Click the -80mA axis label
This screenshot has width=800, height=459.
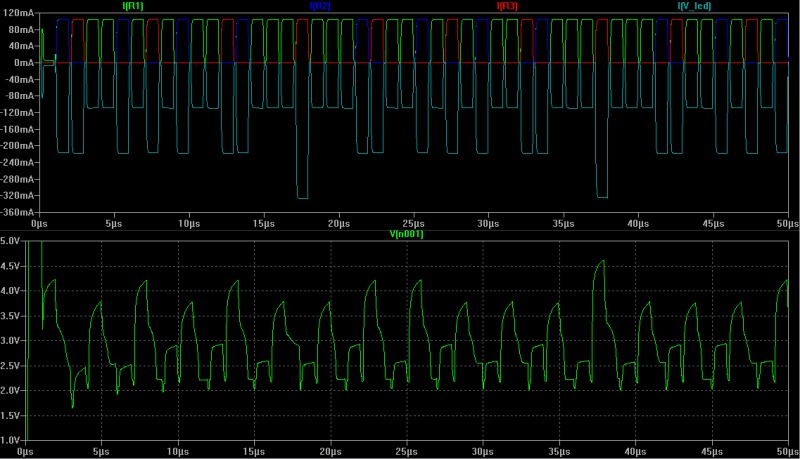click(19, 96)
